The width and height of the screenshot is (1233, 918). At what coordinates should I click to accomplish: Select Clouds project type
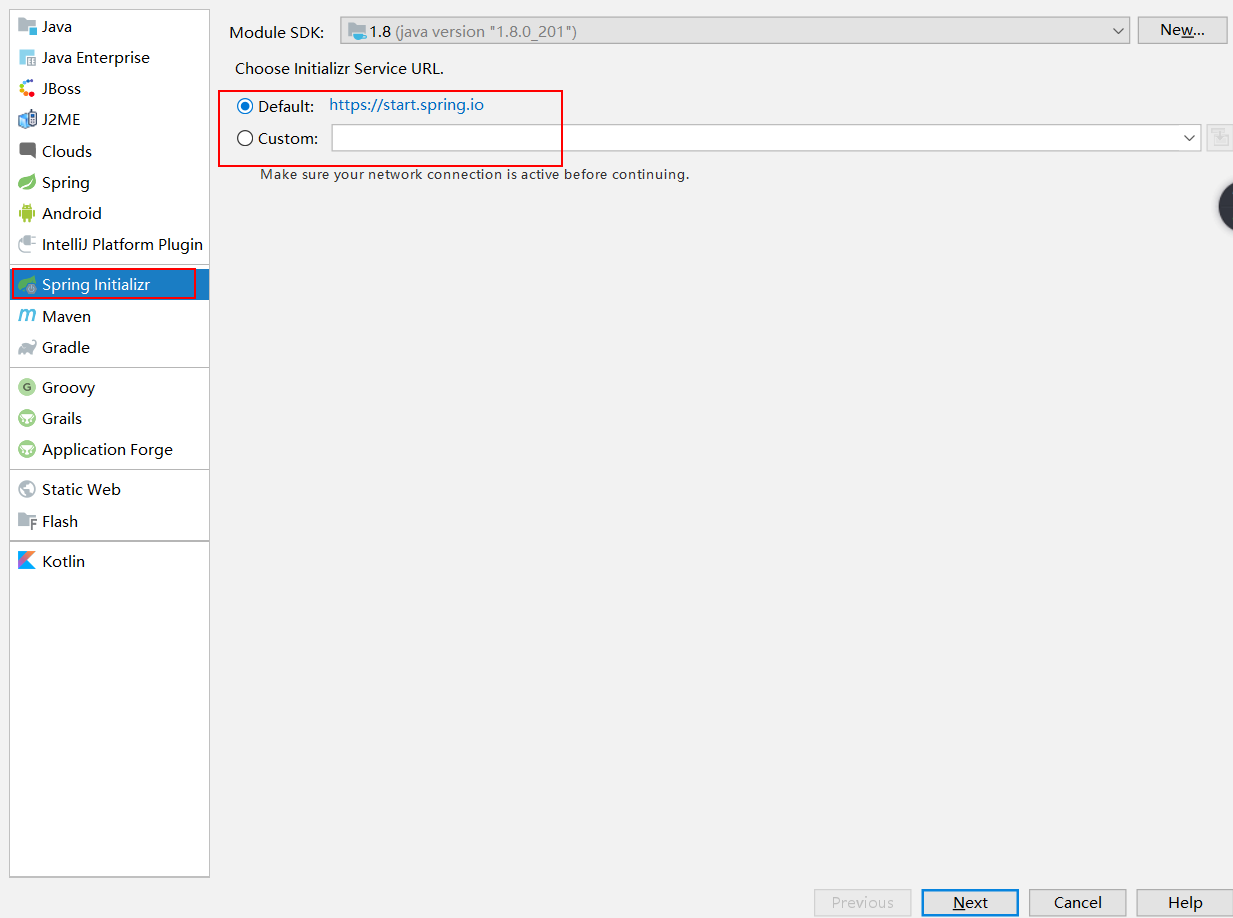coord(110,151)
